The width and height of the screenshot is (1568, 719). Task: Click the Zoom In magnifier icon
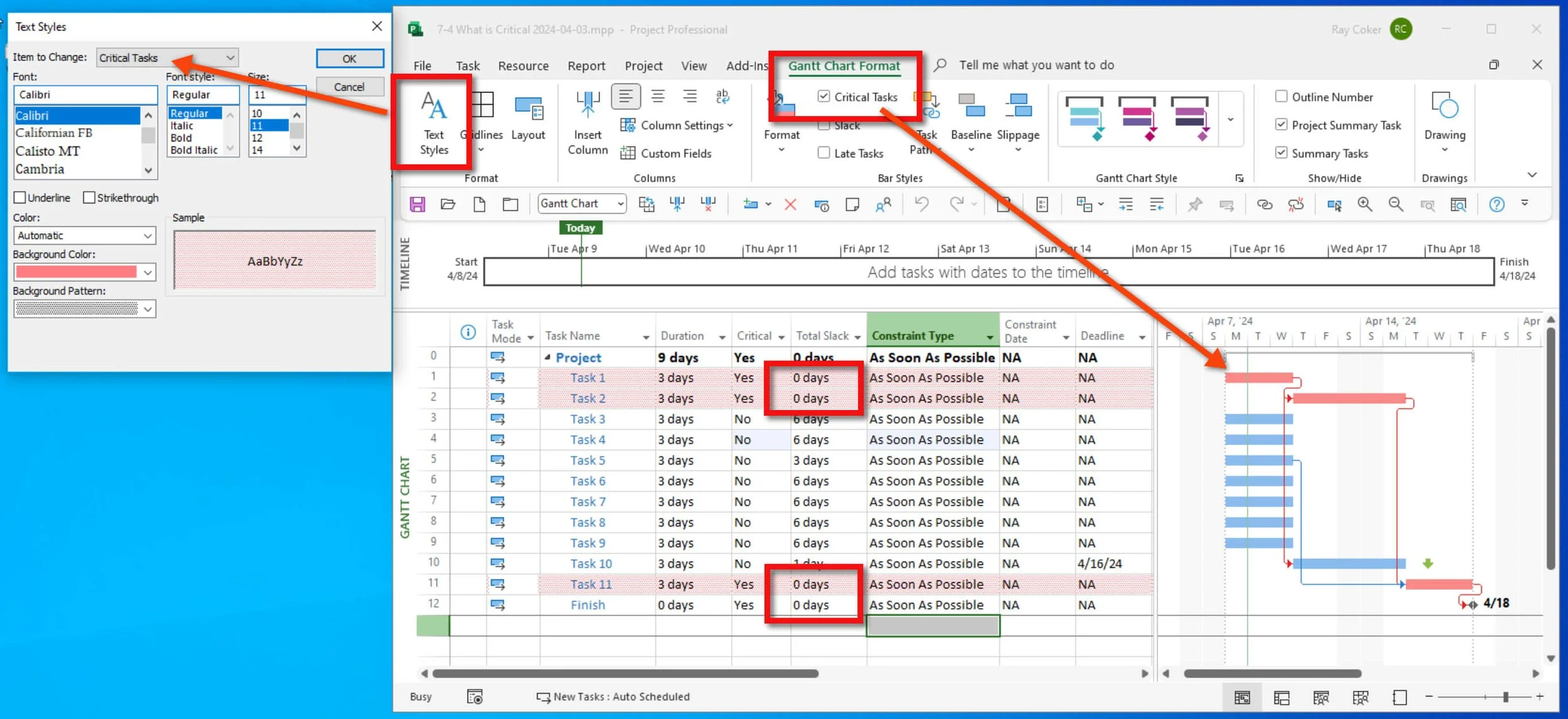tap(1364, 204)
